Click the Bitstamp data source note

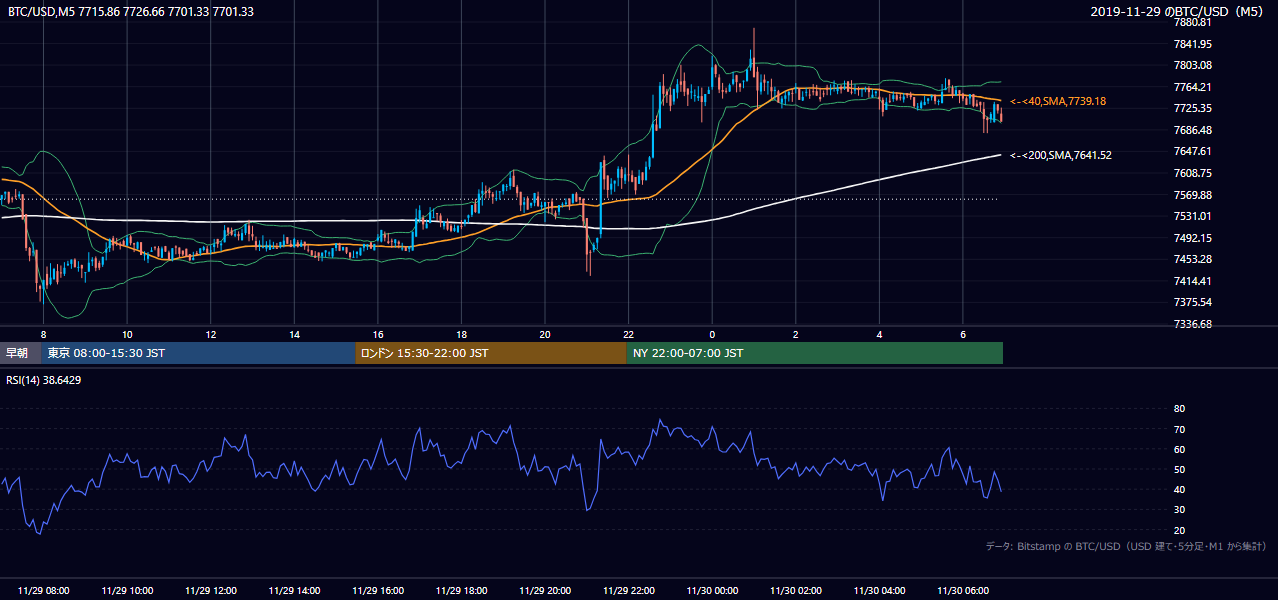pos(1126,546)
